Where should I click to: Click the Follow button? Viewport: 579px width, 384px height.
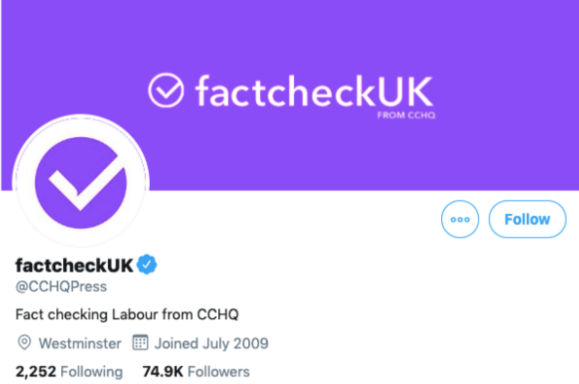coord(527,219)
